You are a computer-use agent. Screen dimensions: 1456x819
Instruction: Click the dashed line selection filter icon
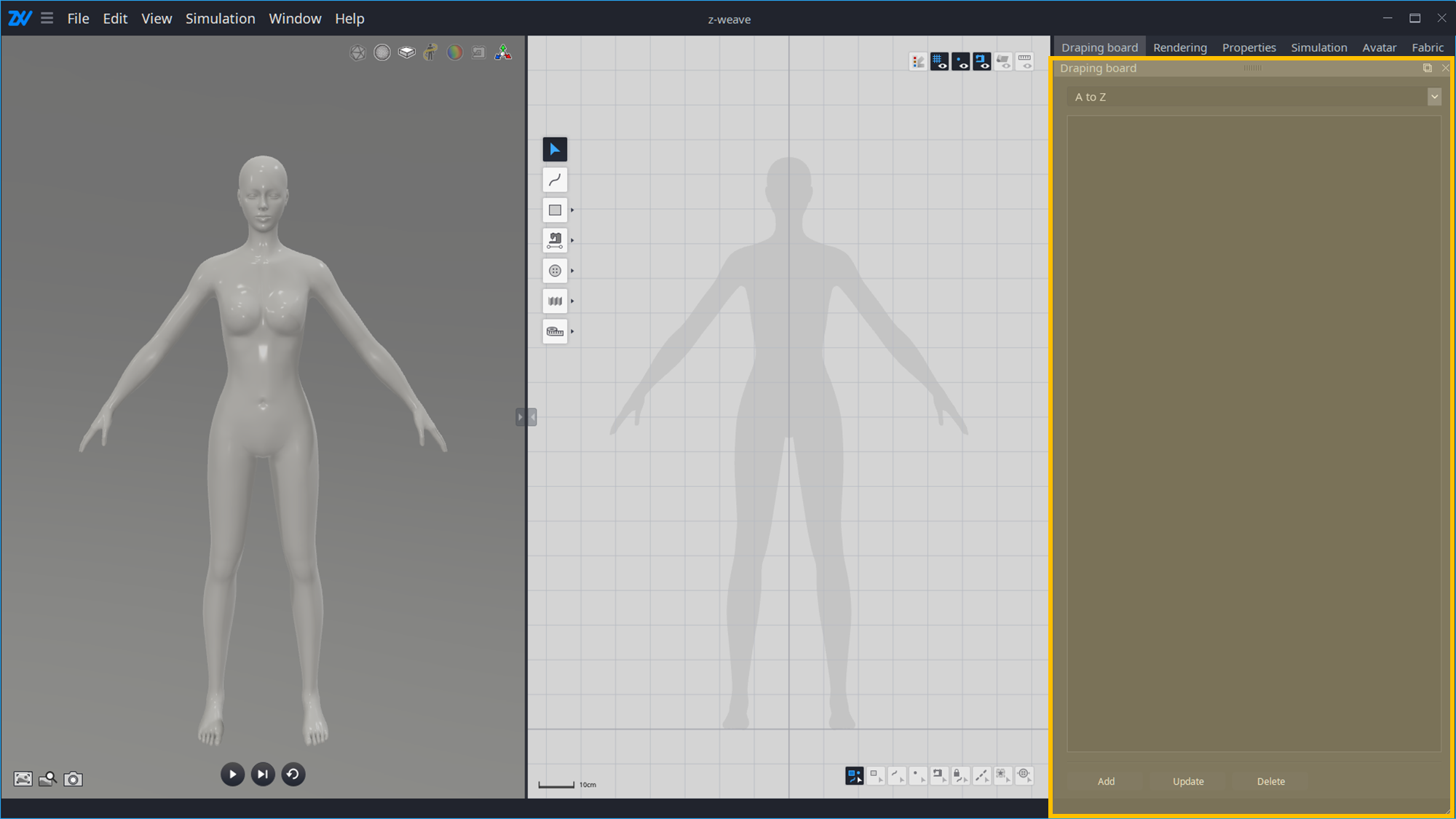pyautogui.click(x=982, y=775)
